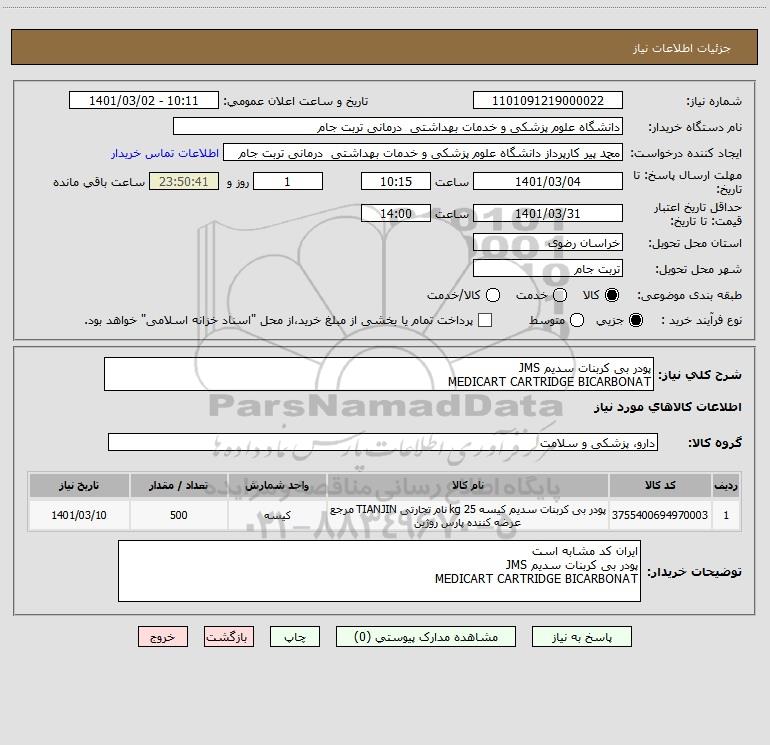The image size is (770, 745).
Task: Click the request creator name field
Action: pyautogui.click(x=423, y=153)
